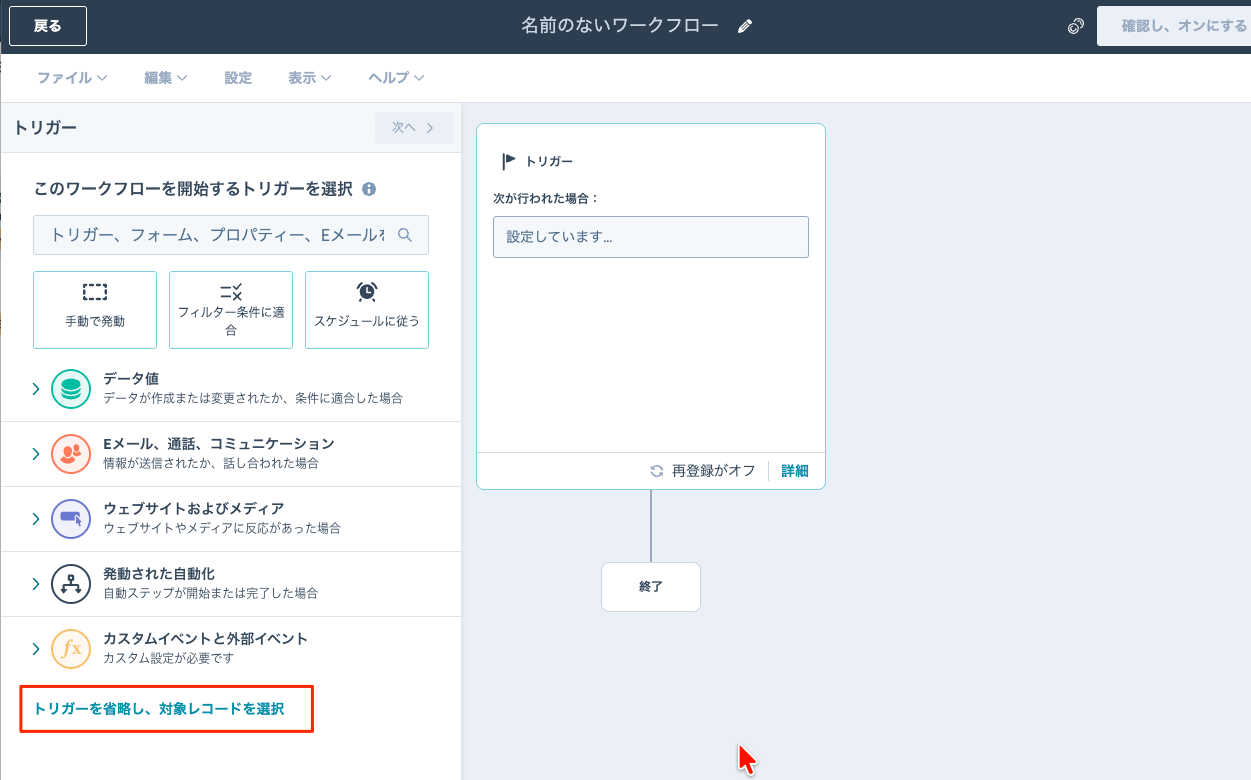Screen dimensions: 1251x780
Task: Click the 終了 node in canvas
Action: [x=651, y=587]
